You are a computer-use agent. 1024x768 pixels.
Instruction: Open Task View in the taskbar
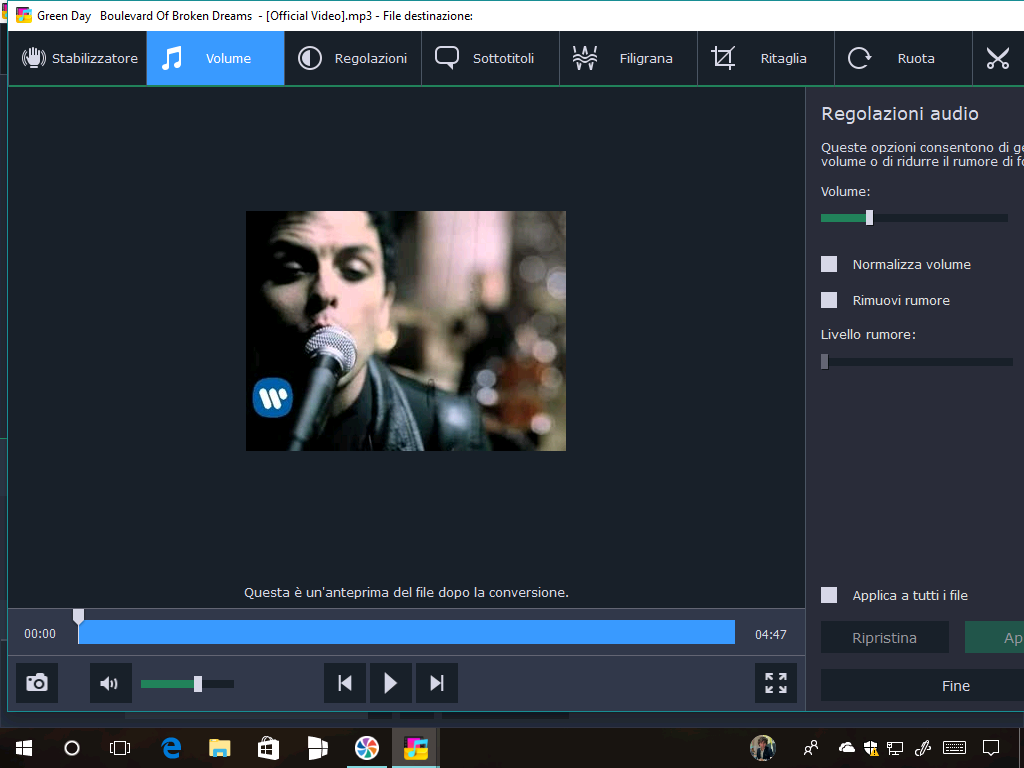120,748
